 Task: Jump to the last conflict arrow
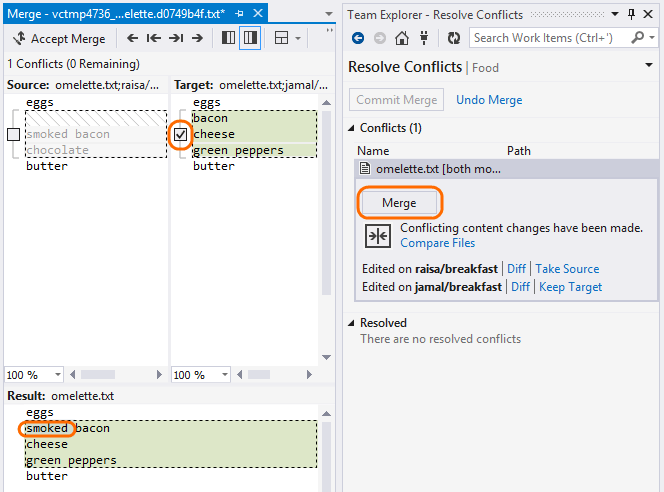[176, 39]
